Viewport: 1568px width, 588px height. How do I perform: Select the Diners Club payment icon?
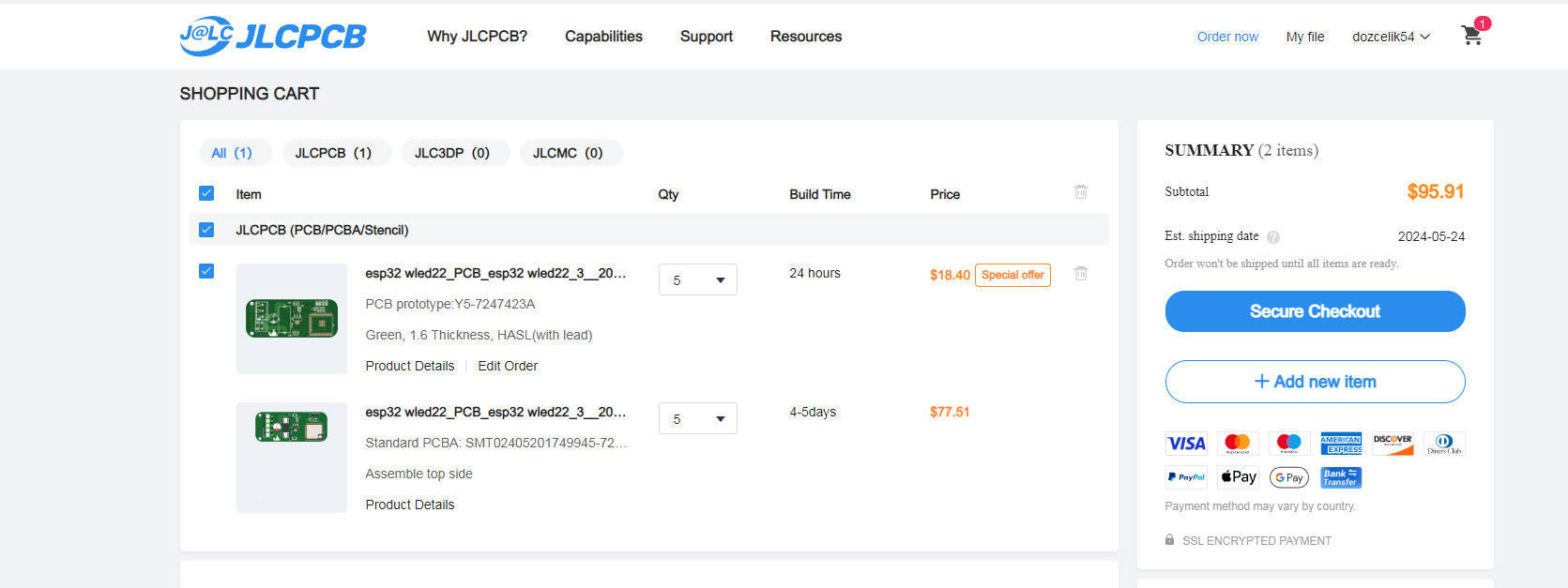[x=1444, y=444]
